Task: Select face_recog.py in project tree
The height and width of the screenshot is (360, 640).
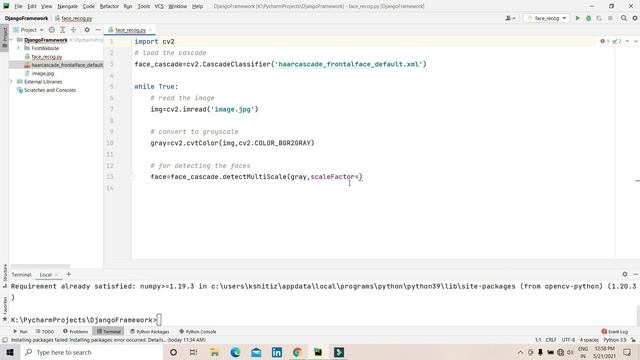Action: [47, 57]
